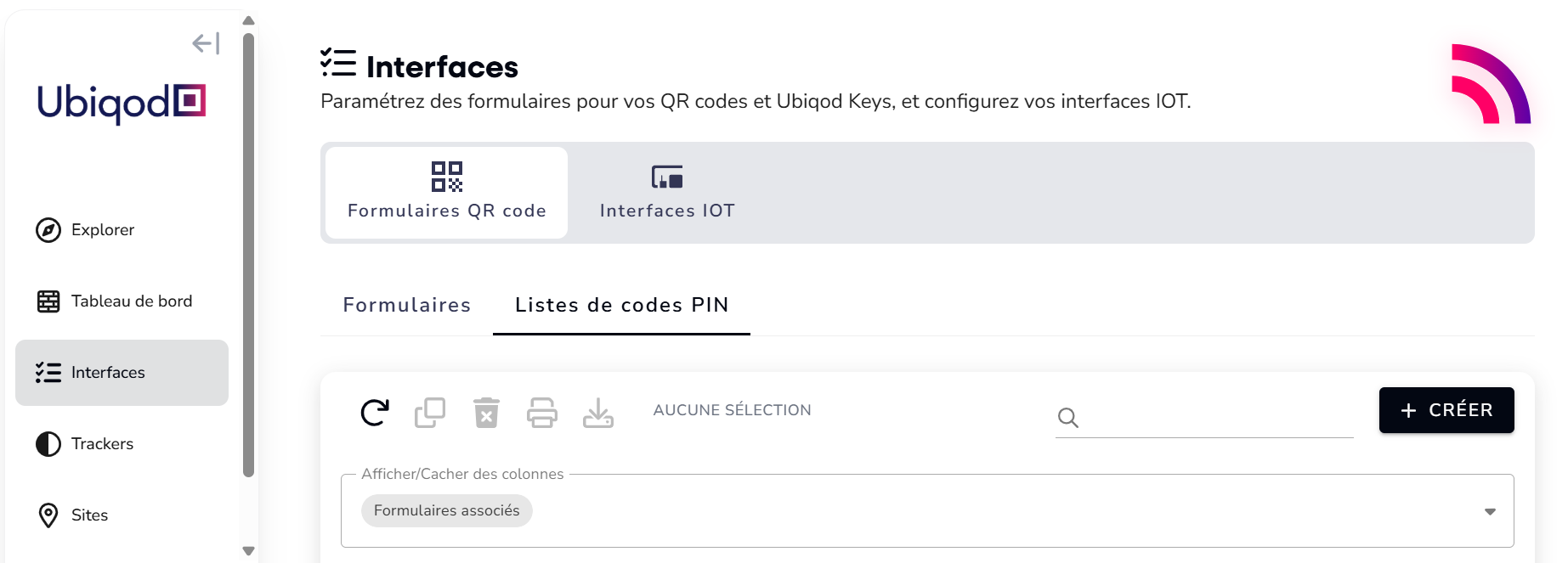Navigate to Sites in sidebar
Image resolution: width=1568 pixels, height=563 pixels.
coord(89,515)
